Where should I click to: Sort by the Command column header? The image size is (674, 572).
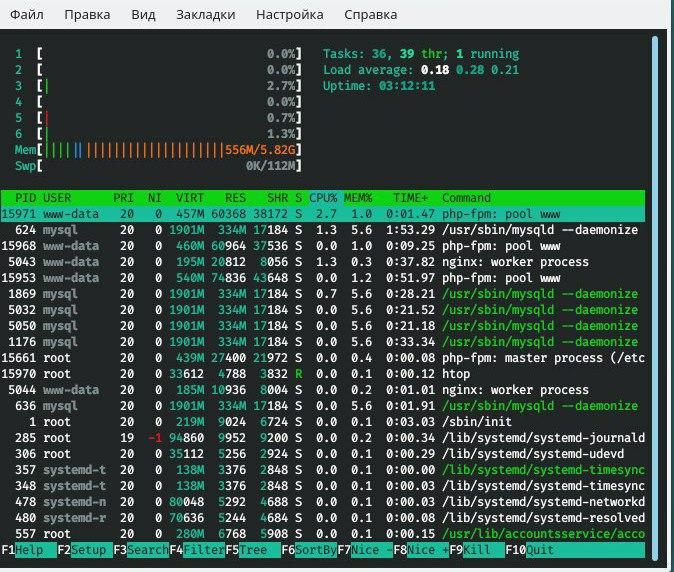click(x=466, y=198)
